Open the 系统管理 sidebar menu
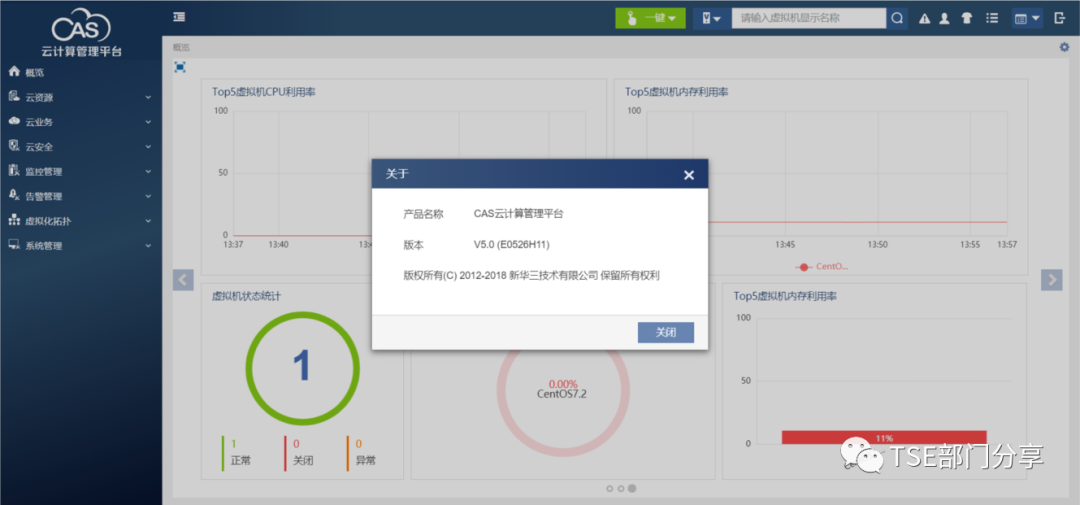Screen dimensions: 1080x505 pyautogui.click(x=81, y=246)
